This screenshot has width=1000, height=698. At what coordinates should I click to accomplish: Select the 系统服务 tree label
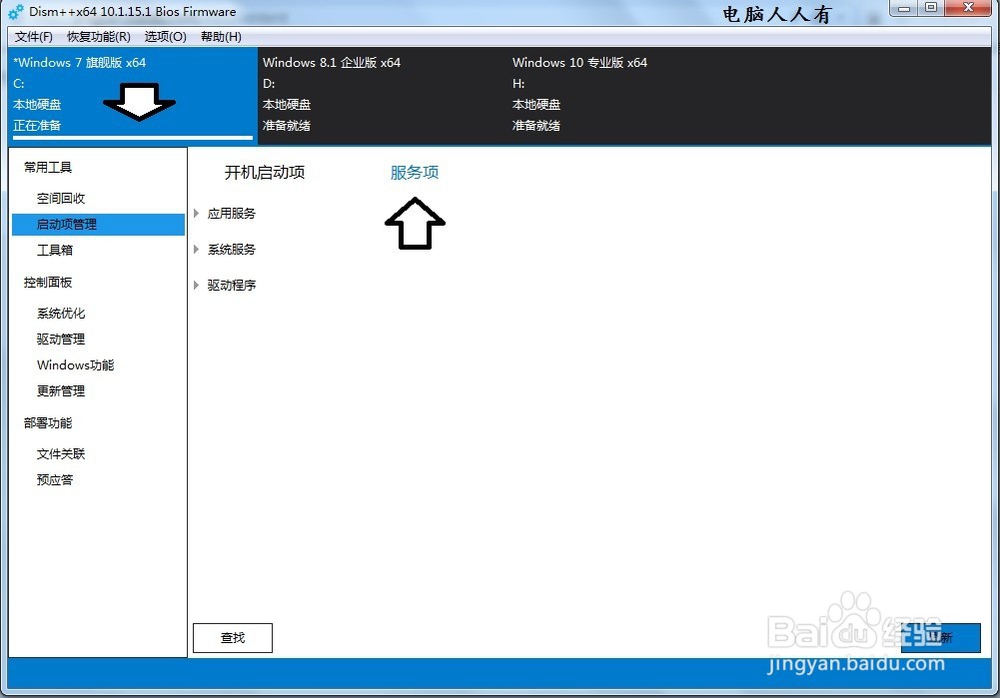(x=232, y=249)
